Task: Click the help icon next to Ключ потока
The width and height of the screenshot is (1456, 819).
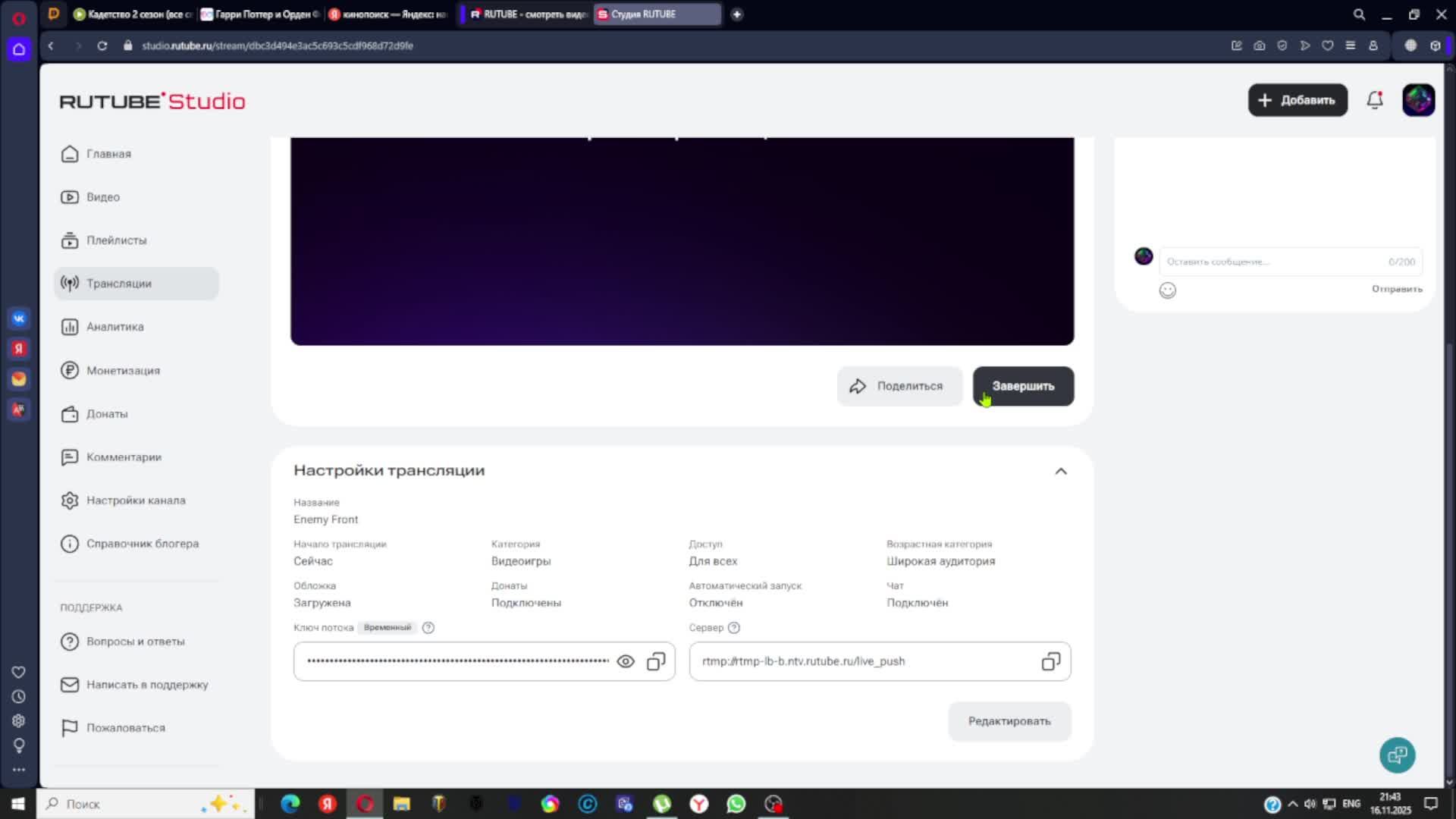Action: 428,628
